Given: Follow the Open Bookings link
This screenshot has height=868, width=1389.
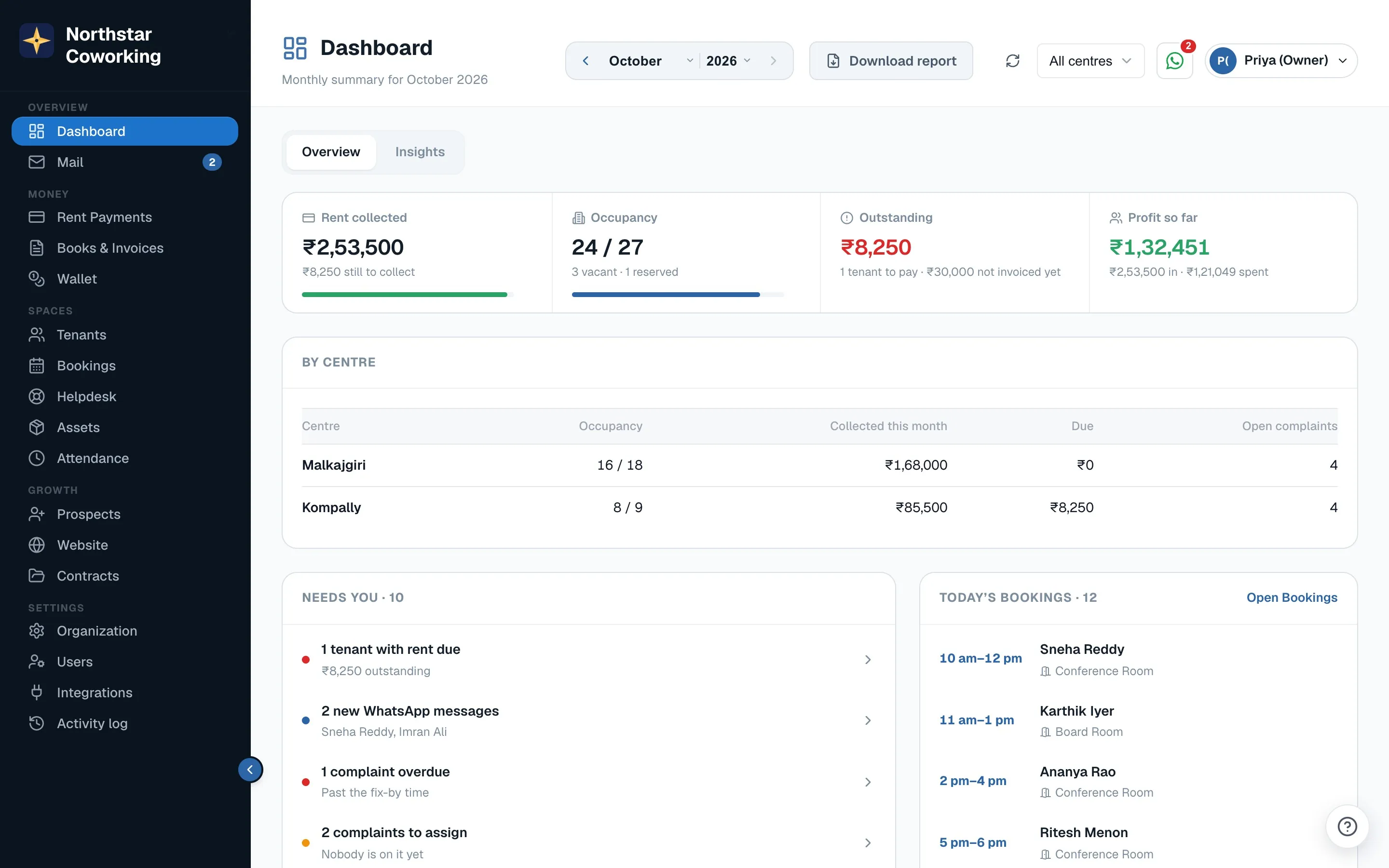Looking at the screenshot, I should 1292,597.
